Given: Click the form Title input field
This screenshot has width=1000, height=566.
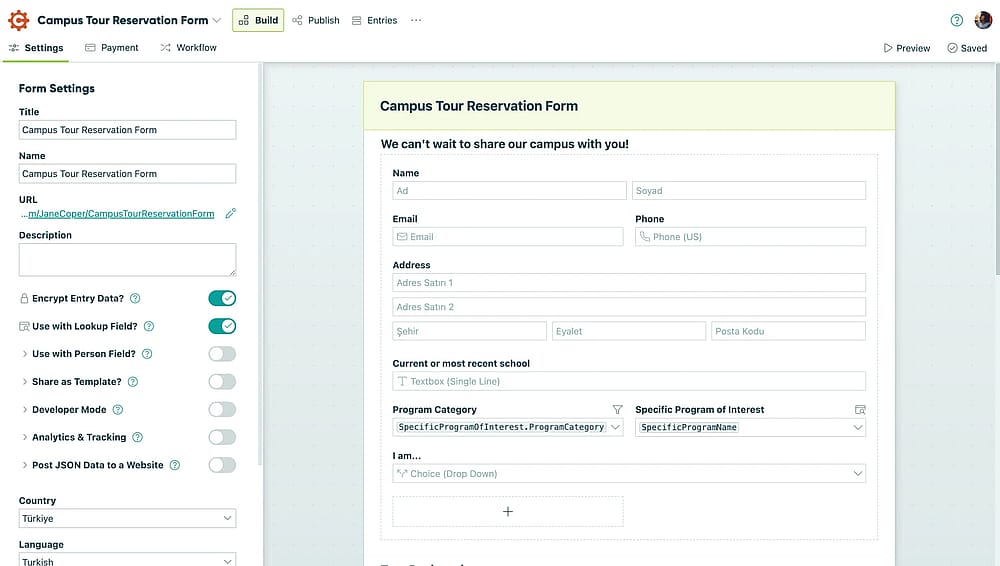Looking at the screenshot, I should [x=128, y=130].
